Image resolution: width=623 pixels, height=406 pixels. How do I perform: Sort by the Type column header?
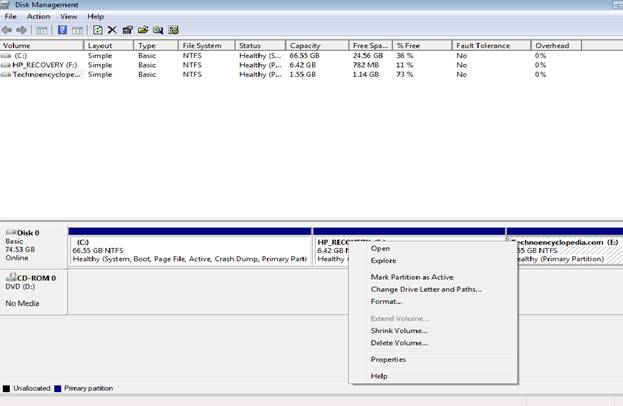pos(156,45)
